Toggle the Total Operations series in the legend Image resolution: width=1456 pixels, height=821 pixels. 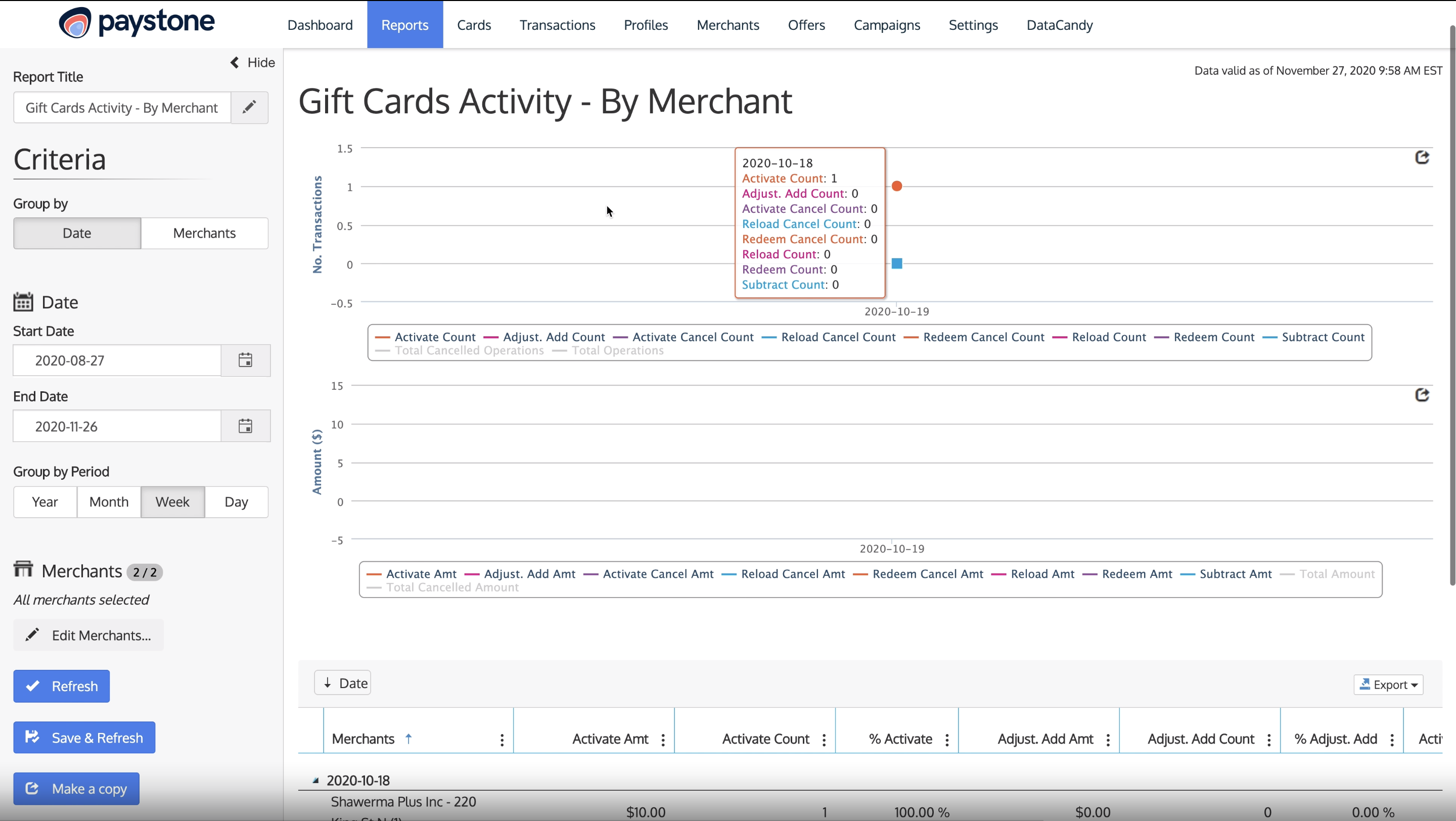click(x=617, y=351)
